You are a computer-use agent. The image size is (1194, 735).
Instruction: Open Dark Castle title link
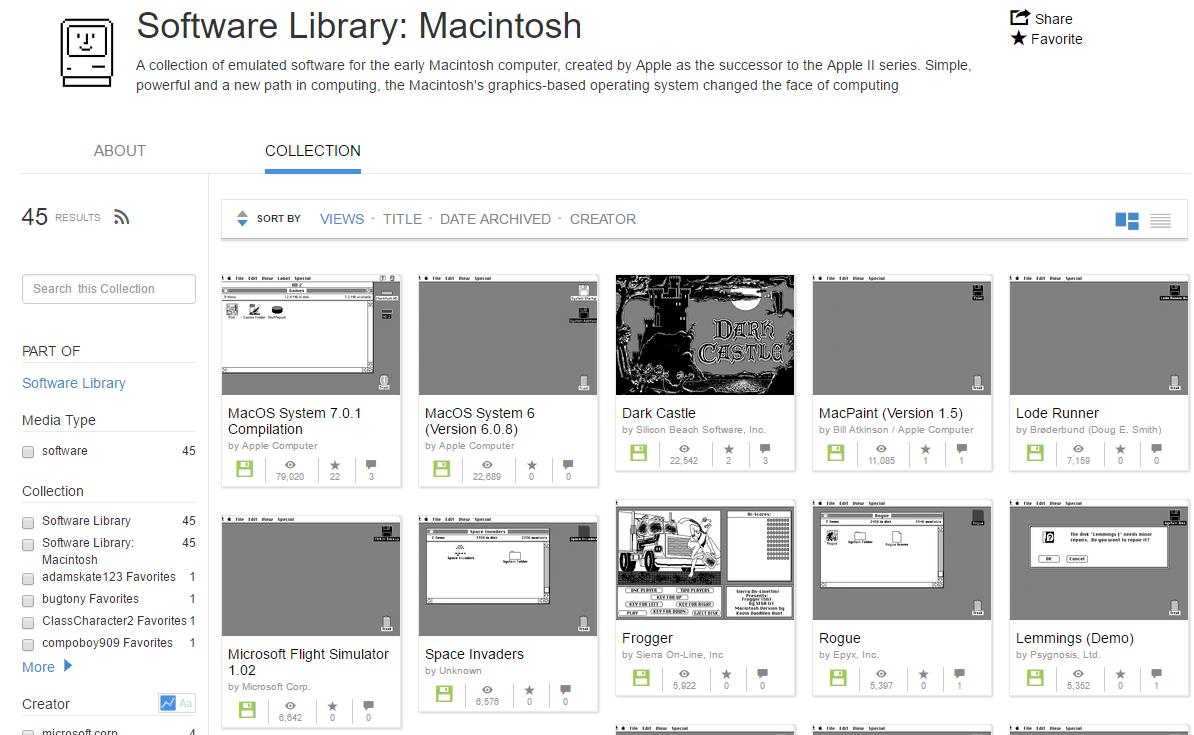[x=659, y=413]
